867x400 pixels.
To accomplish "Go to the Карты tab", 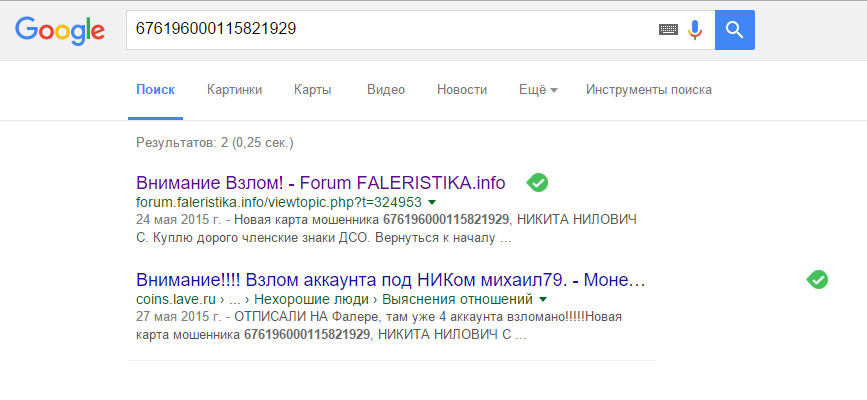I will point(313,90).
